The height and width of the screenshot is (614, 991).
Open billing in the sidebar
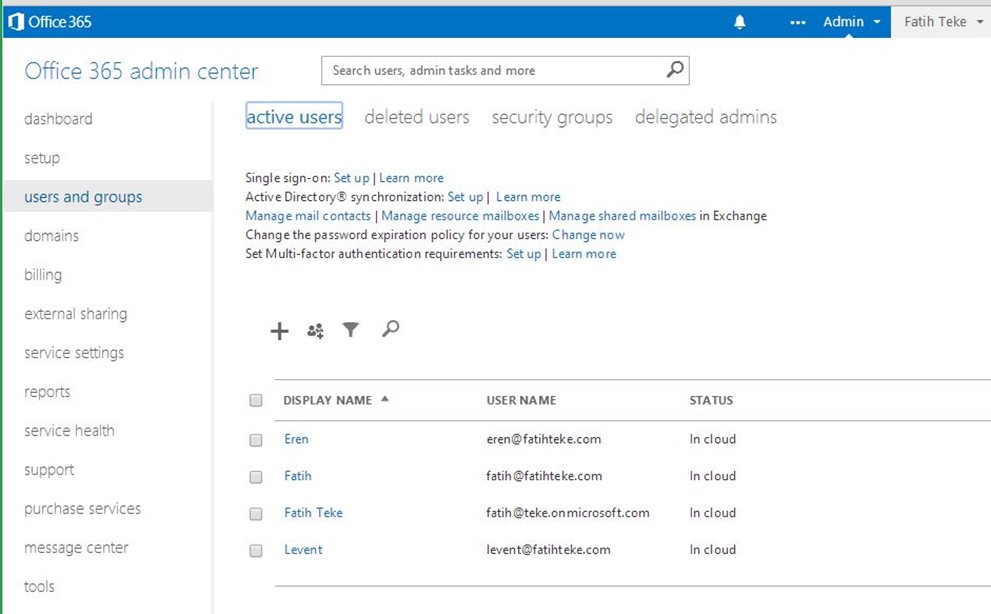(x=43, y=275)
